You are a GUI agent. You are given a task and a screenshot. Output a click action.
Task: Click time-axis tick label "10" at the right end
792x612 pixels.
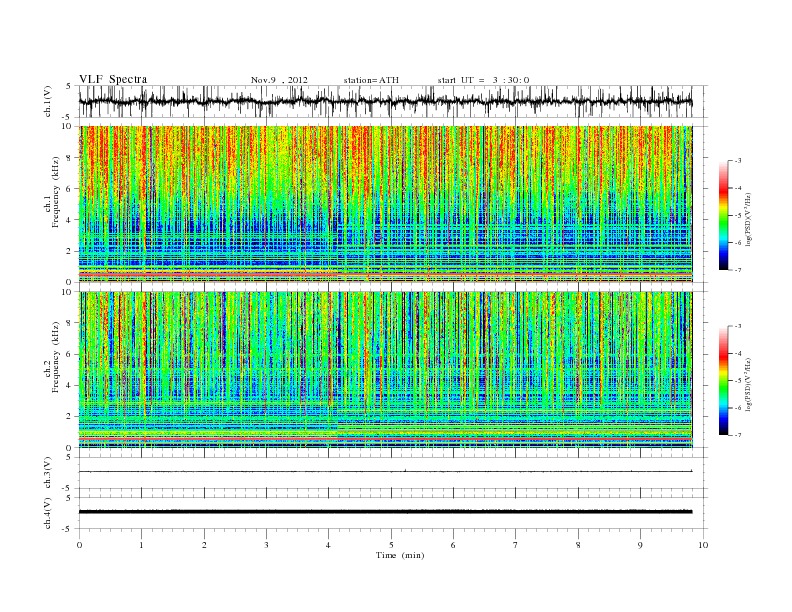pyautogui.click(x=703, y=545)
